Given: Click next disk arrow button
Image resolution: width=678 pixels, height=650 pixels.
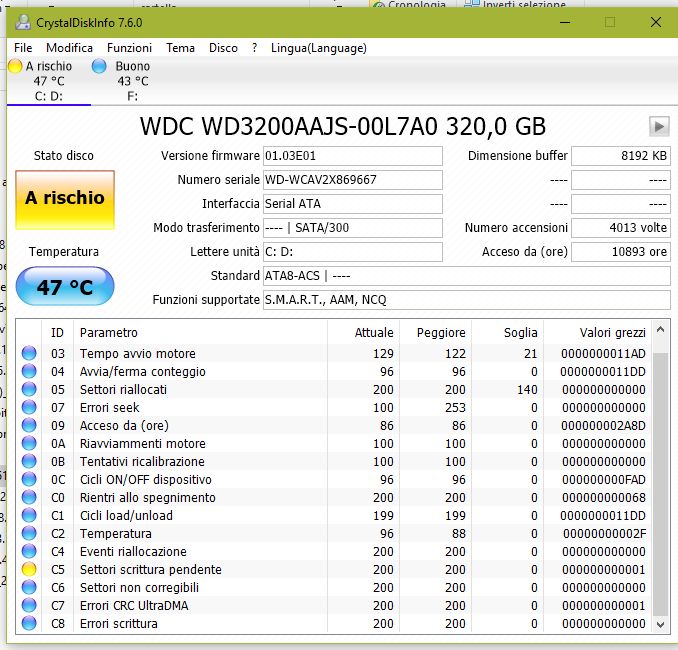Looking at the screenshot, I should pyautogui.click(x=659, y=127).
